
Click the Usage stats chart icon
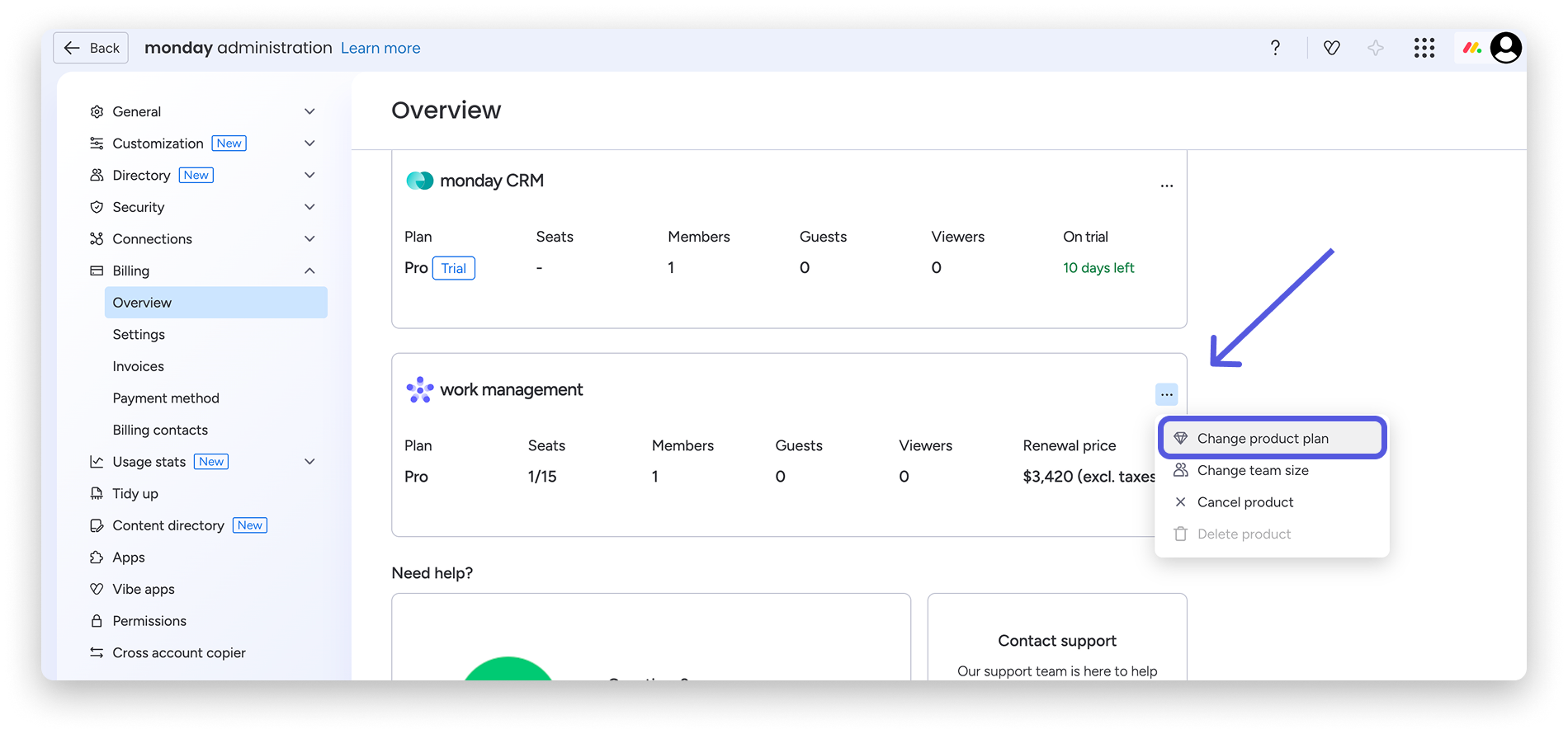(97, 462)
